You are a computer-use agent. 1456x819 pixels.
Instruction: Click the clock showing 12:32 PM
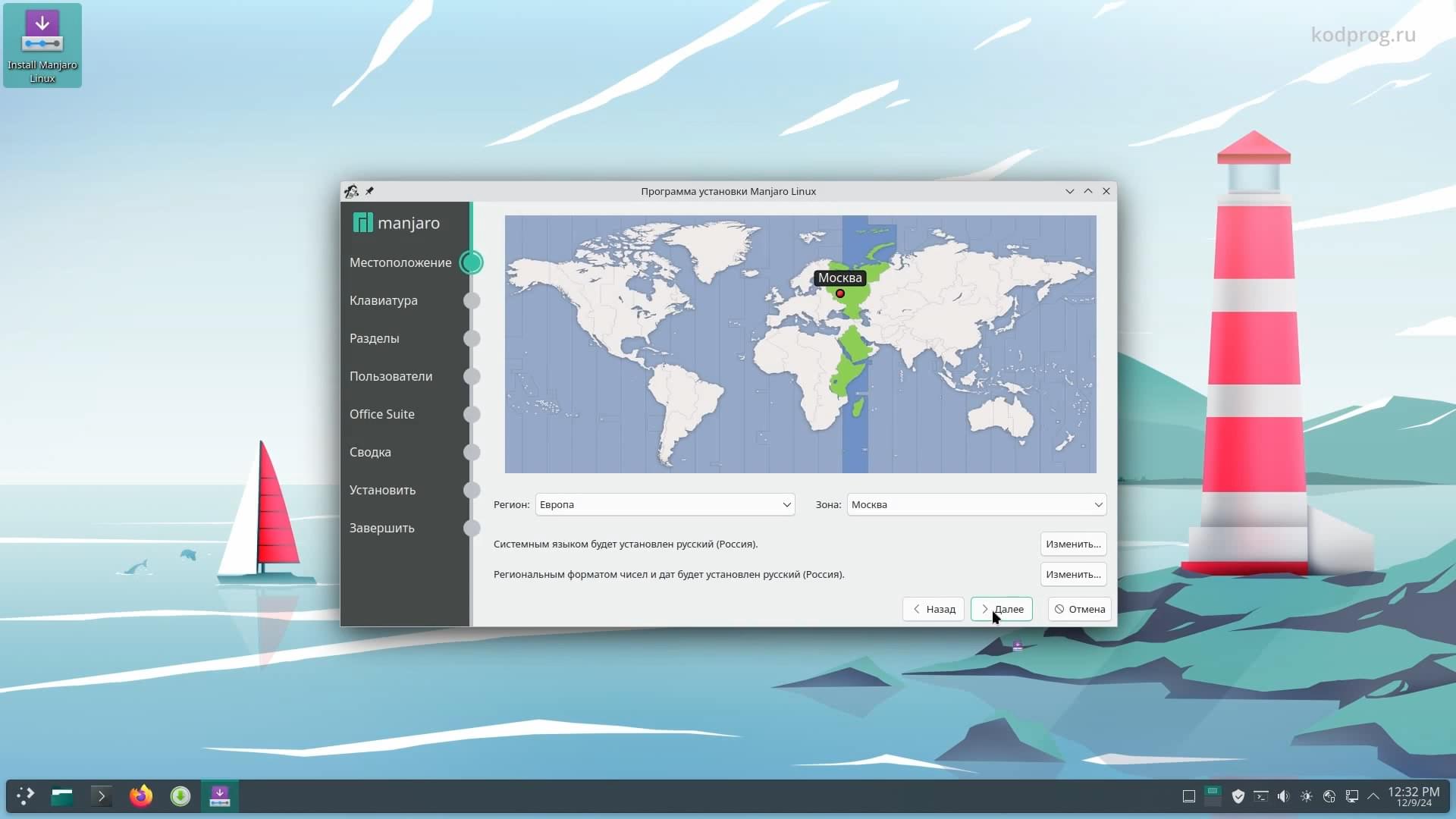click(1414, 796)
